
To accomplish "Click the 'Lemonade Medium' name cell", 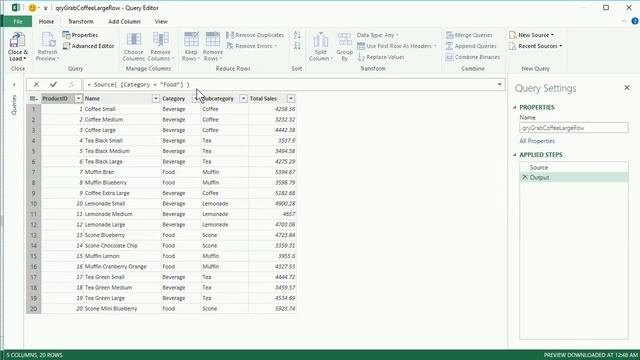I will 122,214.
